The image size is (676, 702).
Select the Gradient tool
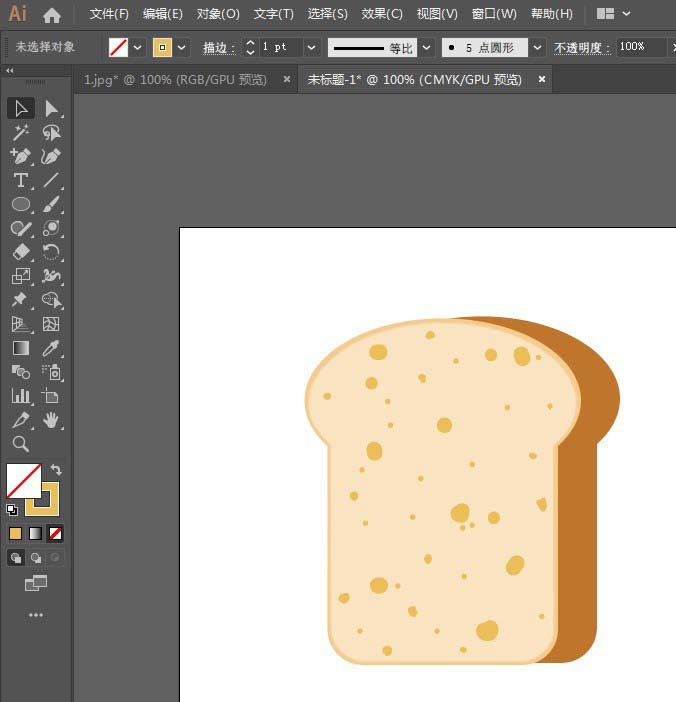point(21,348)
